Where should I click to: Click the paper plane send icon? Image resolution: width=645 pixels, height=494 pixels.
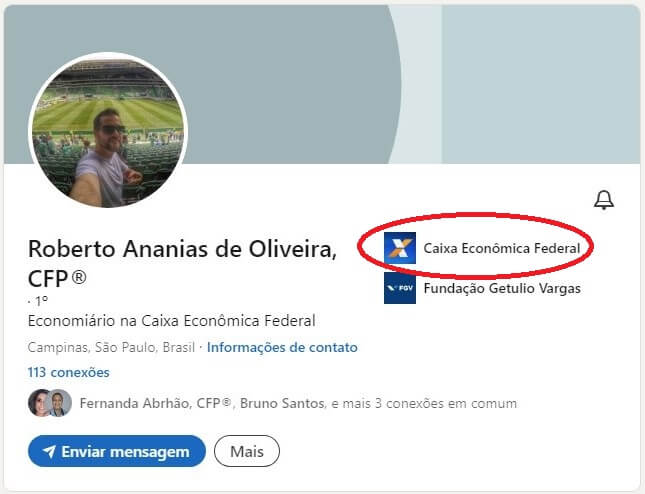(x=49, y=451)
